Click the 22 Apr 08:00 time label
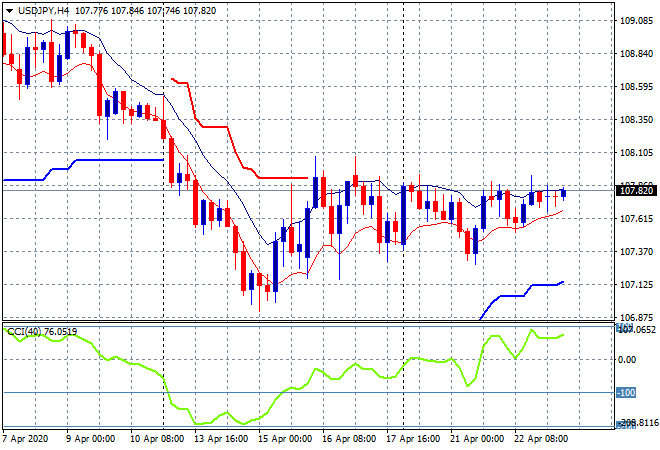The width and height of the screenshot is (660, 450). pyautogui.click(x=541, y=439)
